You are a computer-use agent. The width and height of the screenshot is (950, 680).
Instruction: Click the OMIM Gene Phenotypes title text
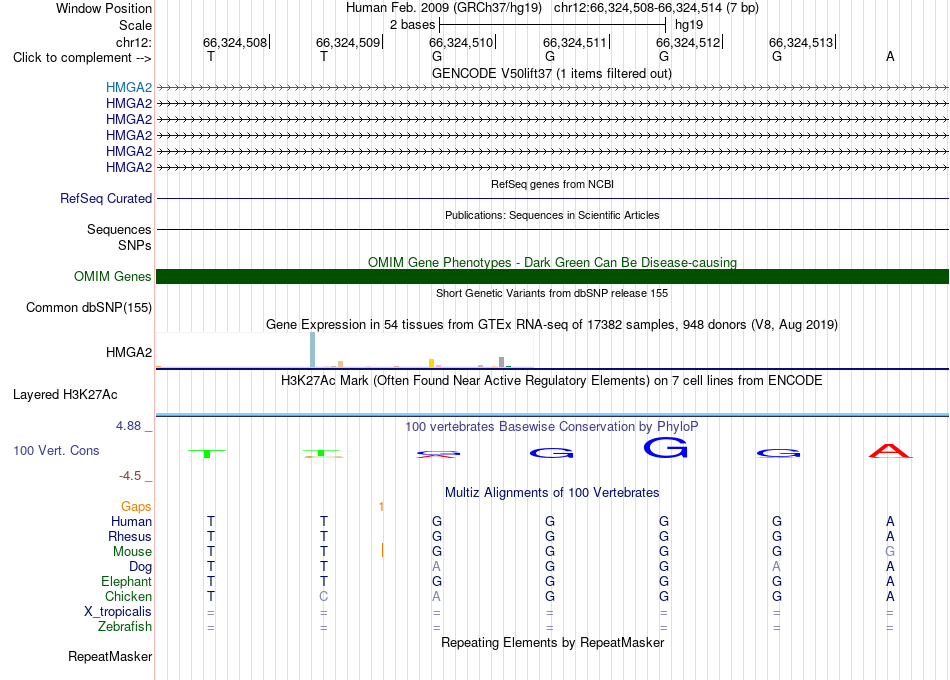[x=552, y=262]
